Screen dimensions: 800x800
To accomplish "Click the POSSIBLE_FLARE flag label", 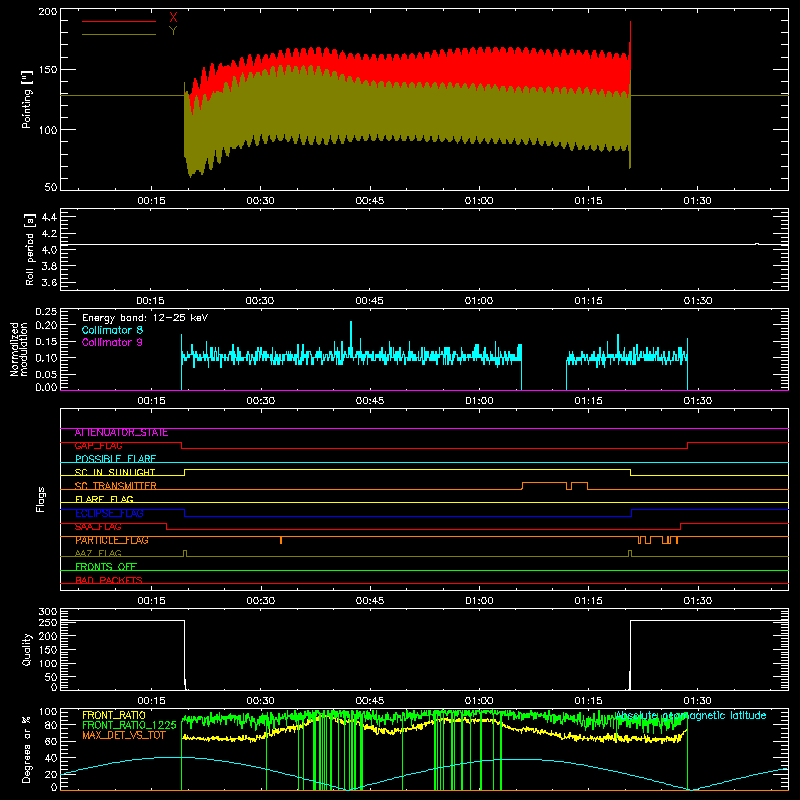I will [115, 459].
